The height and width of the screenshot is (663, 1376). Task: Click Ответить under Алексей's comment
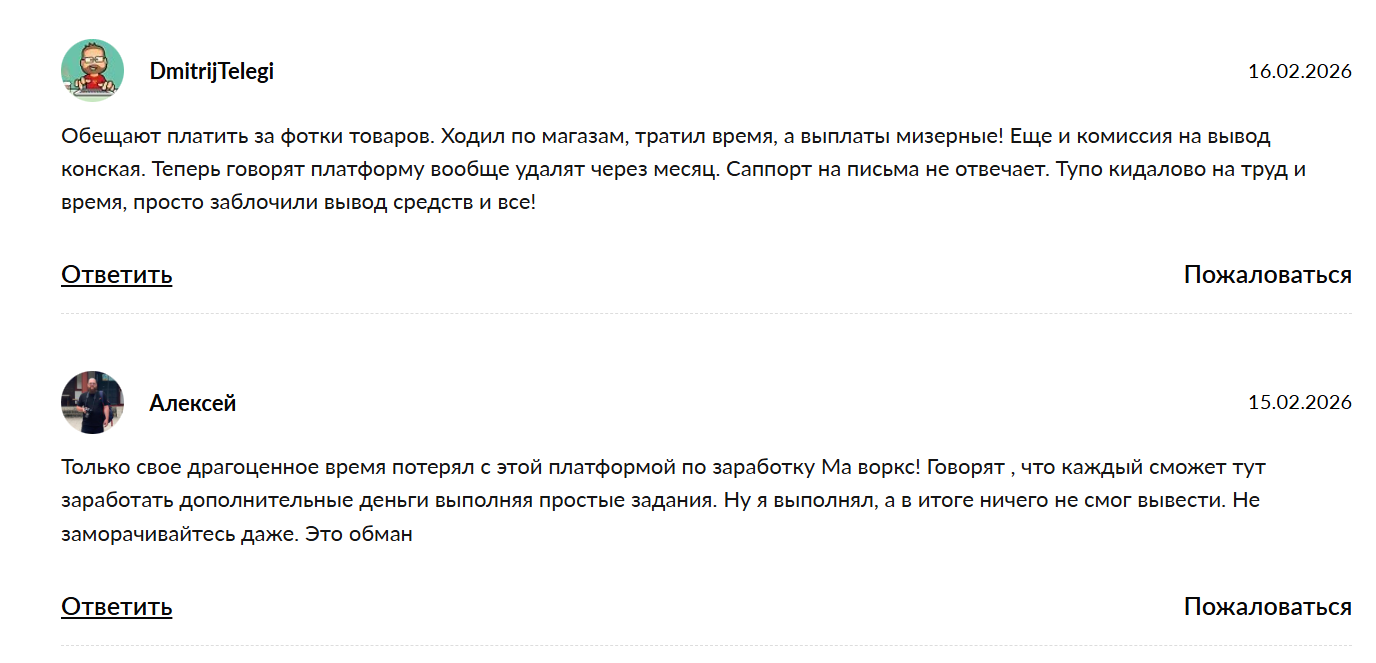pyautogui.click(x=116, y=606)
